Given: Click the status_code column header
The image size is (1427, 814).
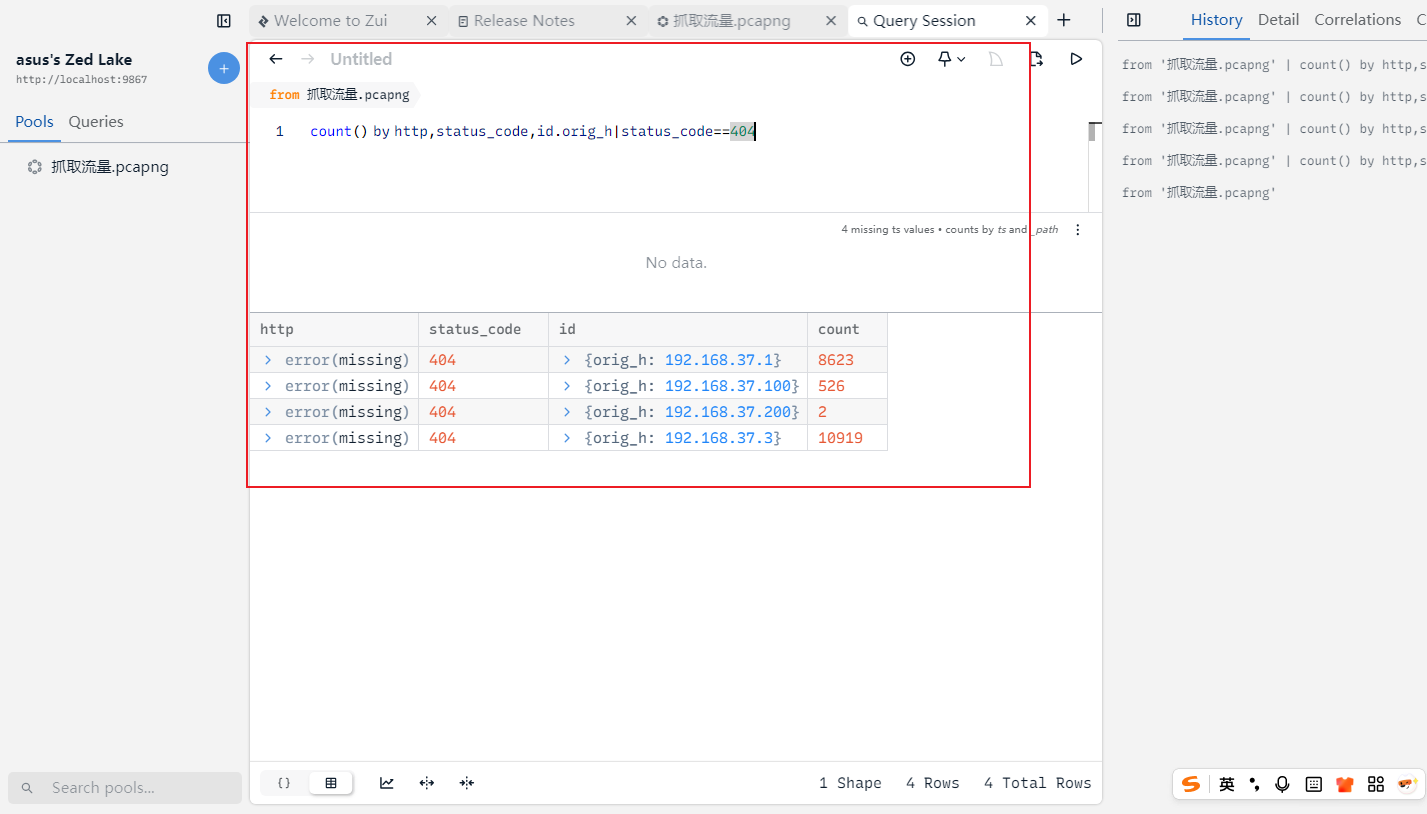Looking at the screenshot, I should [483, 329].
